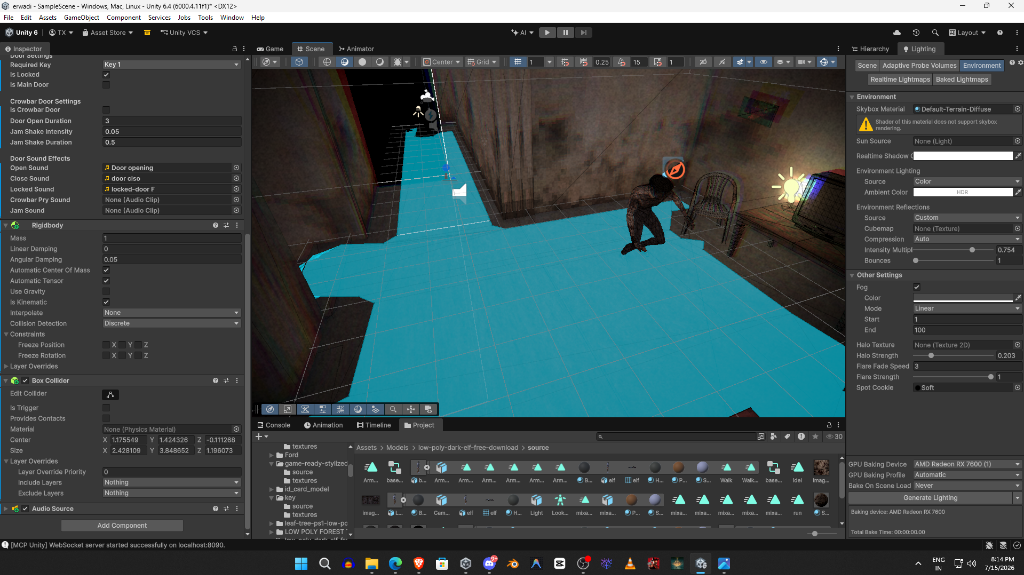Select the last tool in overlay toolbar
Image resolution: width=1024 pixels, height=575 pixels.
[428, 409]
